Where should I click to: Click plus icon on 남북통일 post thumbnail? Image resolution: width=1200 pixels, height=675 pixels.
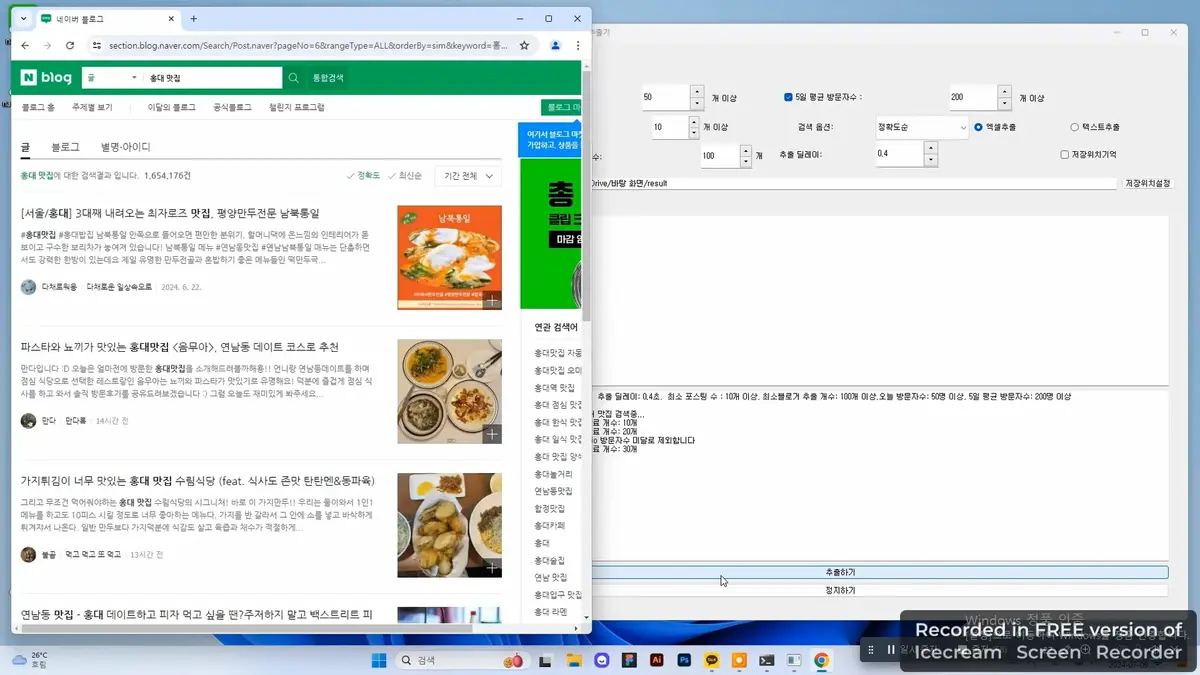[491, 299]
